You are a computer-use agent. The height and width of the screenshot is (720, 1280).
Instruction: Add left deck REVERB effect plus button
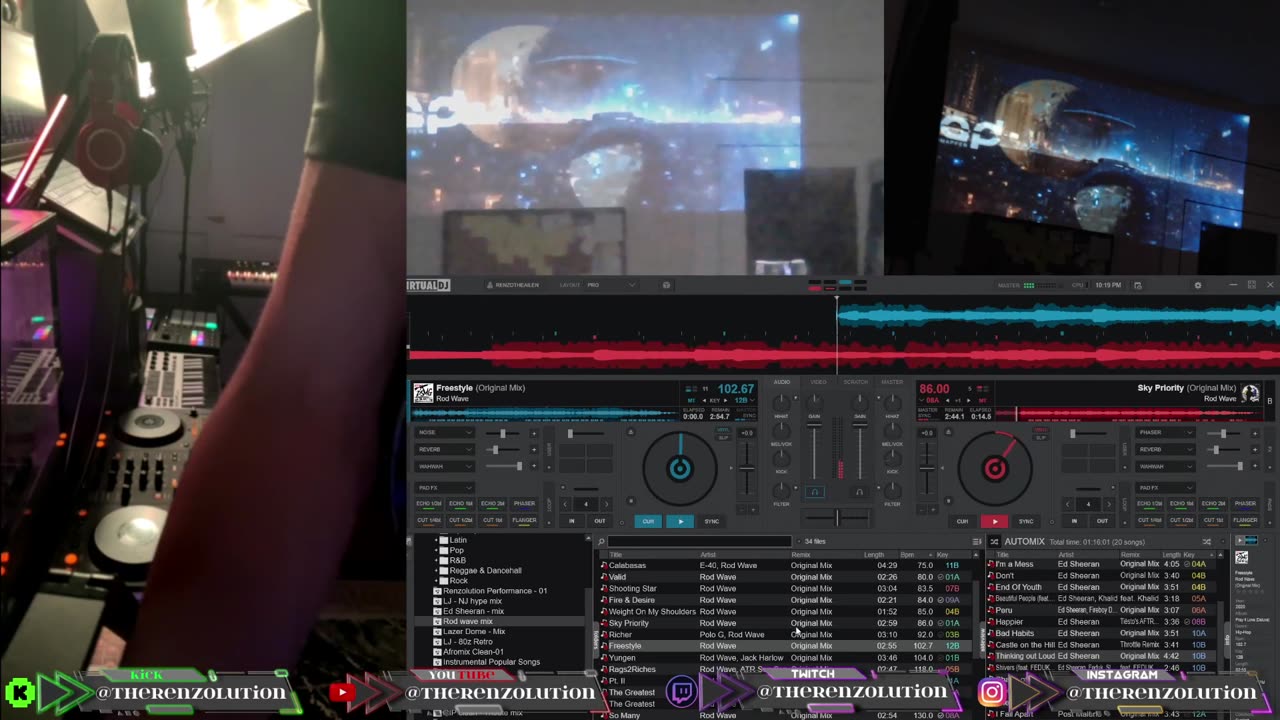534,449
